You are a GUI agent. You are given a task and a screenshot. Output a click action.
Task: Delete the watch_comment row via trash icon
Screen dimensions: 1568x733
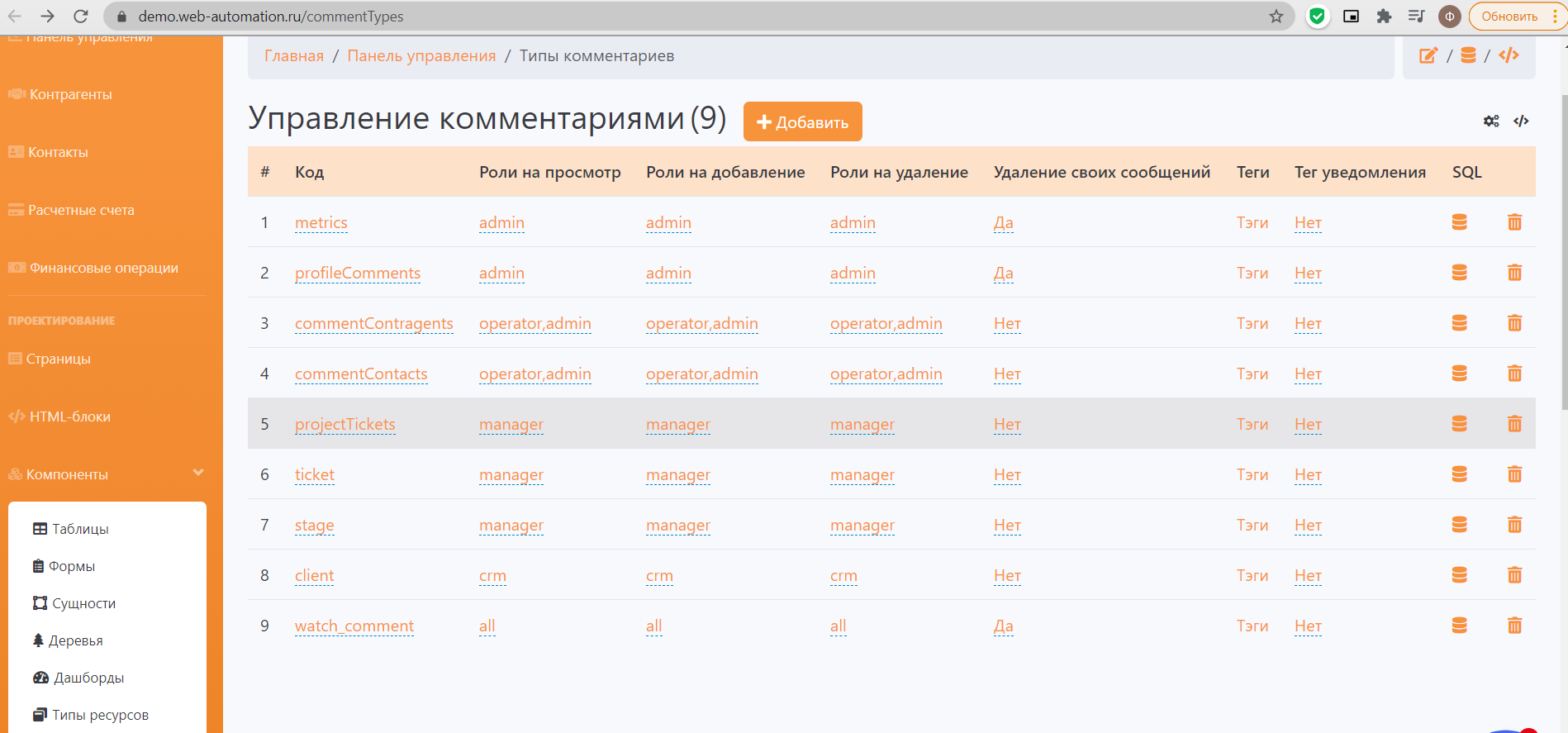tap(1514, 626)
